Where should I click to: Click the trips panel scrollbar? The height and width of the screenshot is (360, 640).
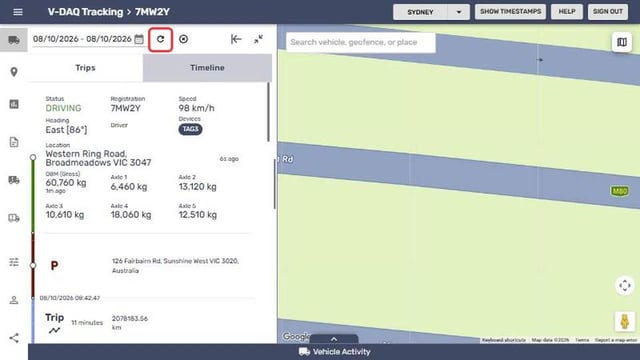268,112
